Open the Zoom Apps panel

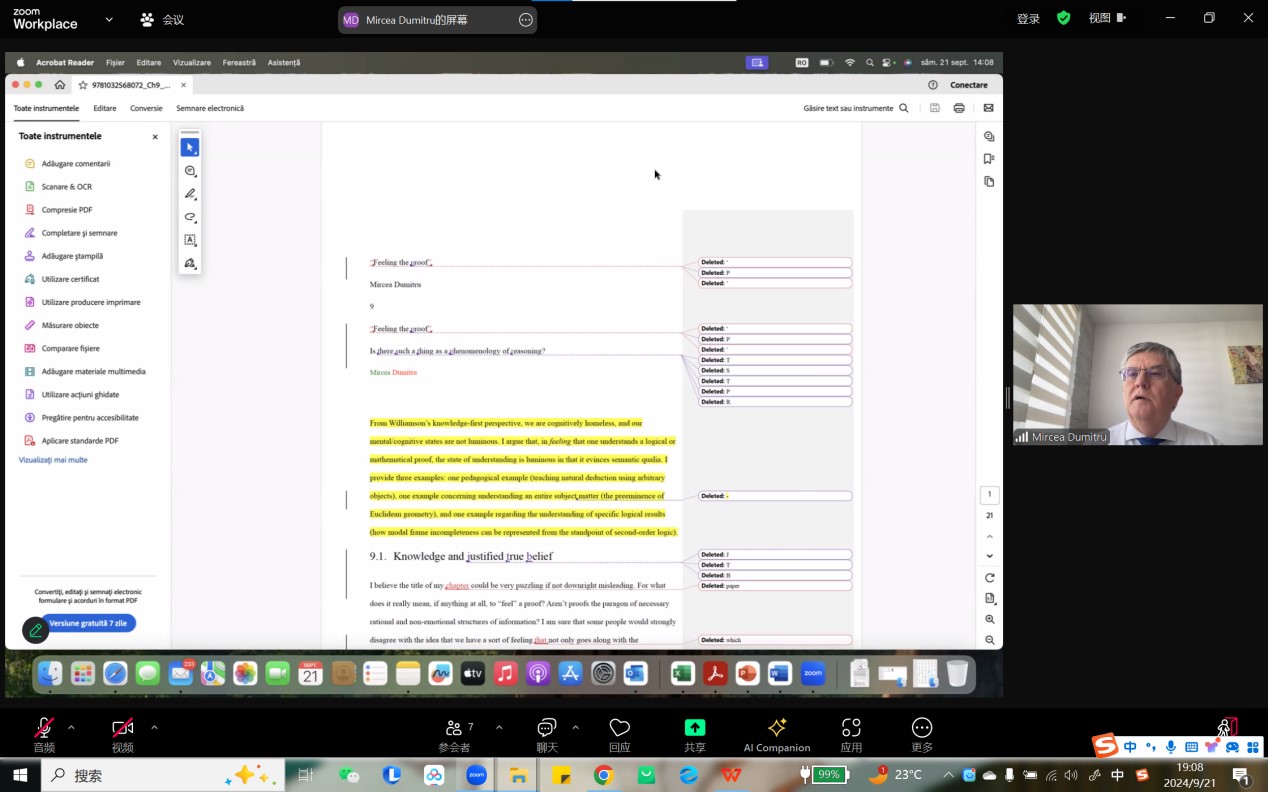pos(851,733)
